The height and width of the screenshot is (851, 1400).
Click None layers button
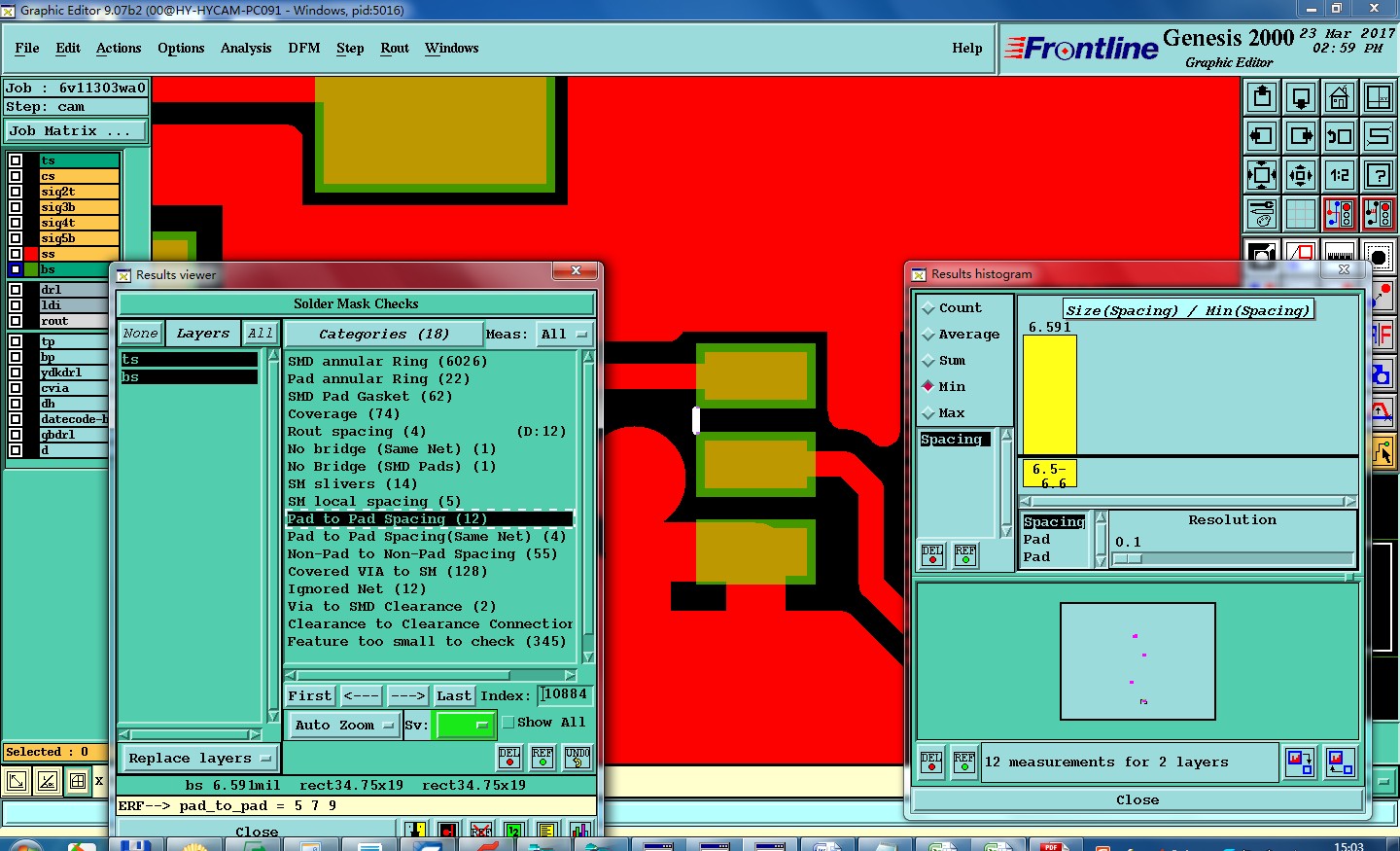click(x=140, y=334)
